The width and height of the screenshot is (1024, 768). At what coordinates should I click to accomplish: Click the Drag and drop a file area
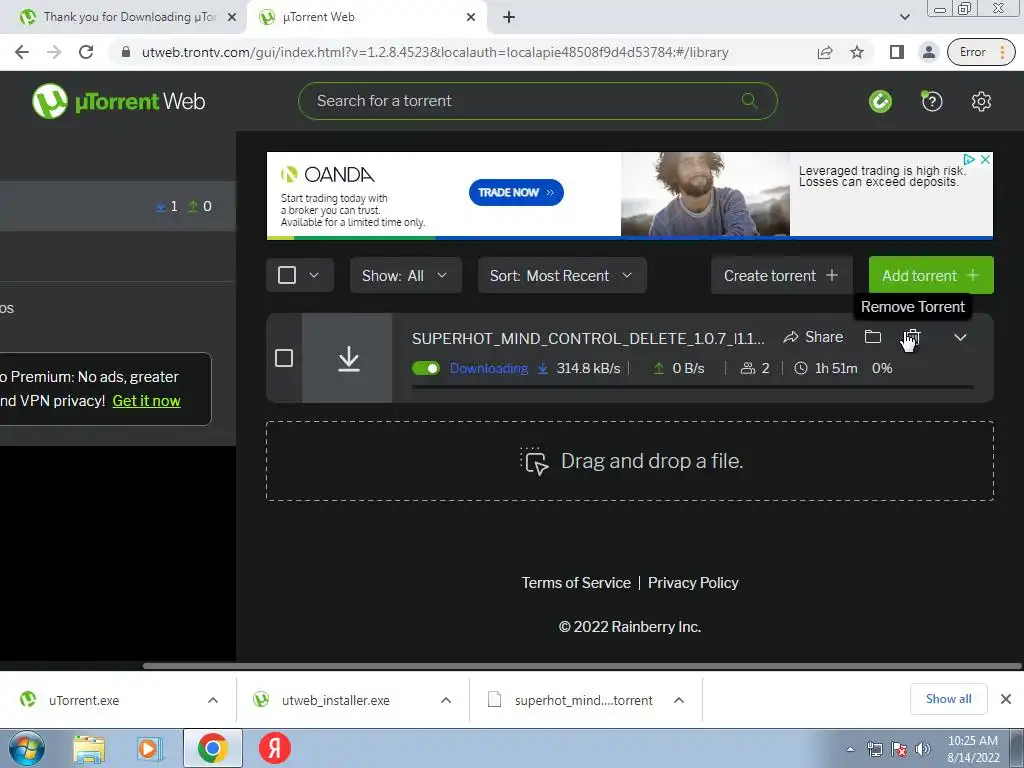coord(630,461)
